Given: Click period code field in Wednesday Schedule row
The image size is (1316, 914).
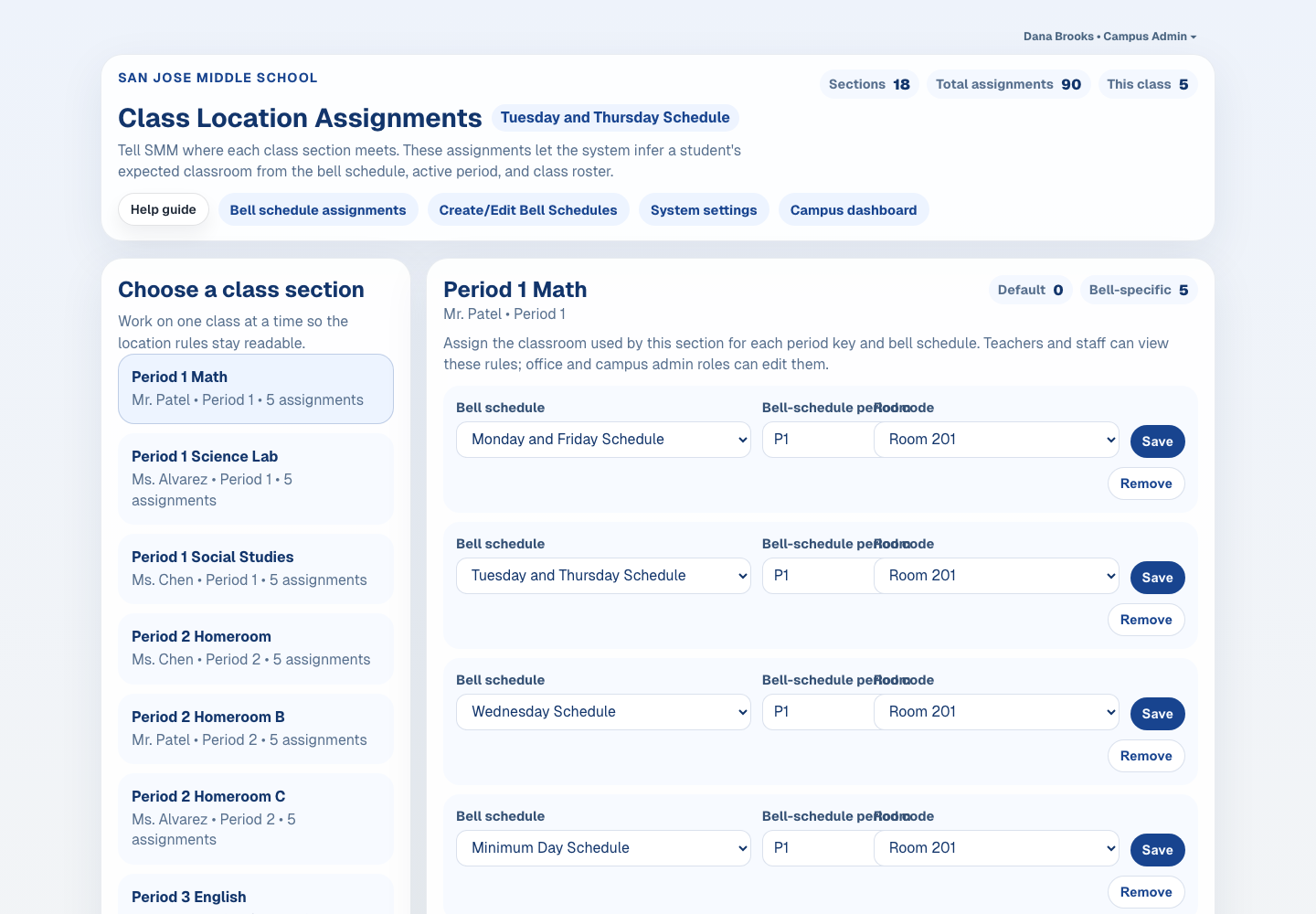Looking at the screenshot, I should 818,712.
